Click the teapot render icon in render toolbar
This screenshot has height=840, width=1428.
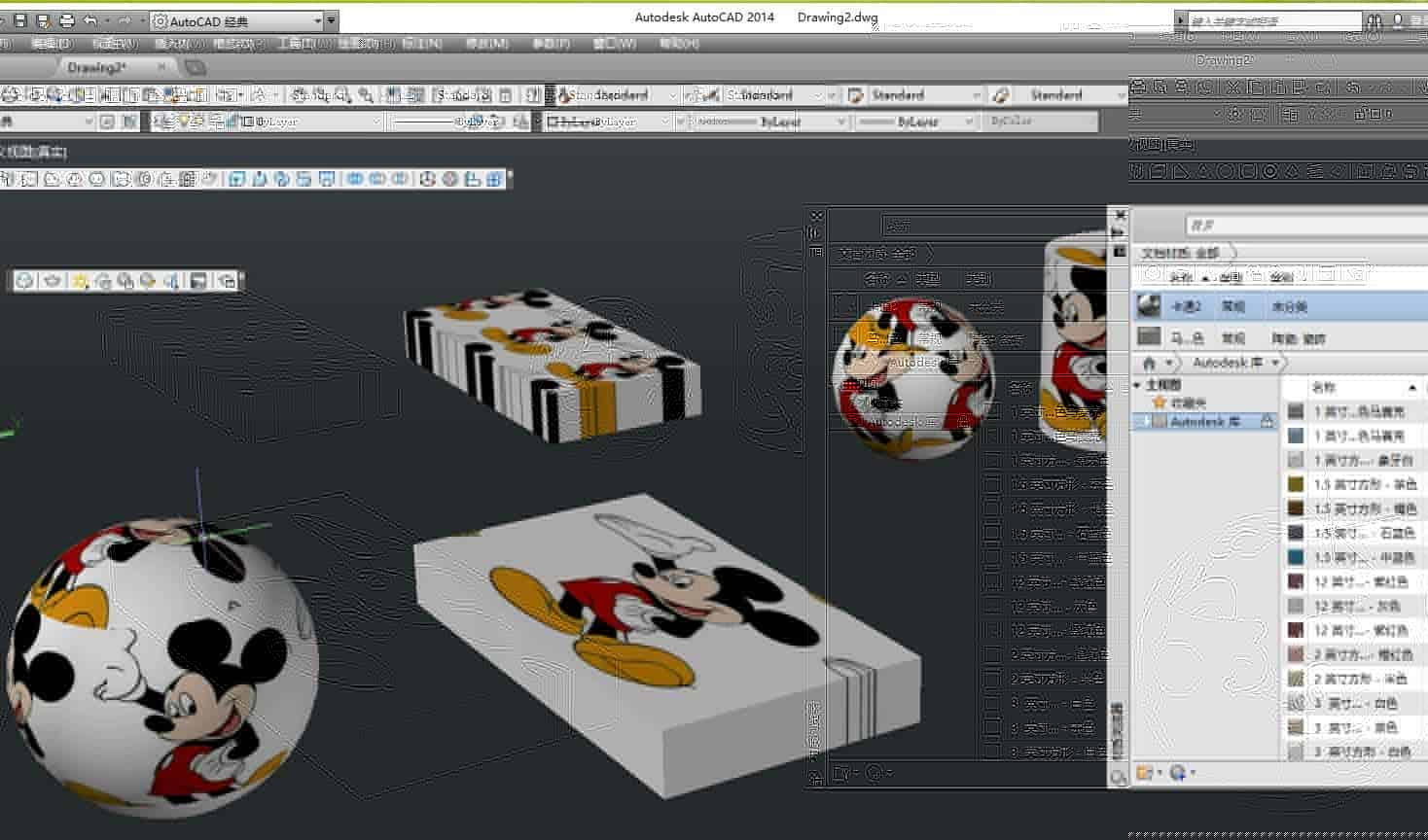coord(53,280)
